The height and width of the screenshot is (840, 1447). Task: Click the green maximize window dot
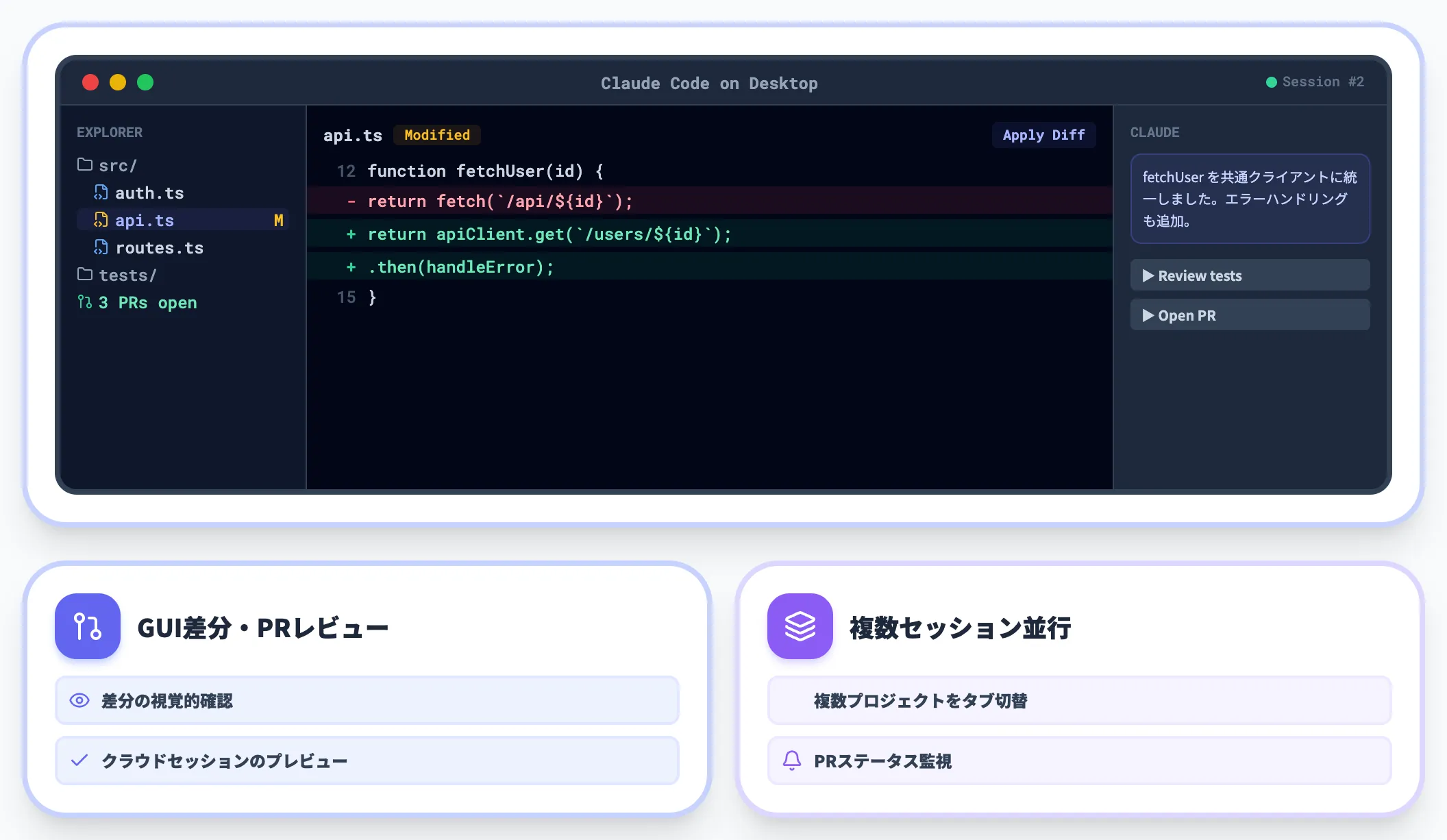[145, 82]
